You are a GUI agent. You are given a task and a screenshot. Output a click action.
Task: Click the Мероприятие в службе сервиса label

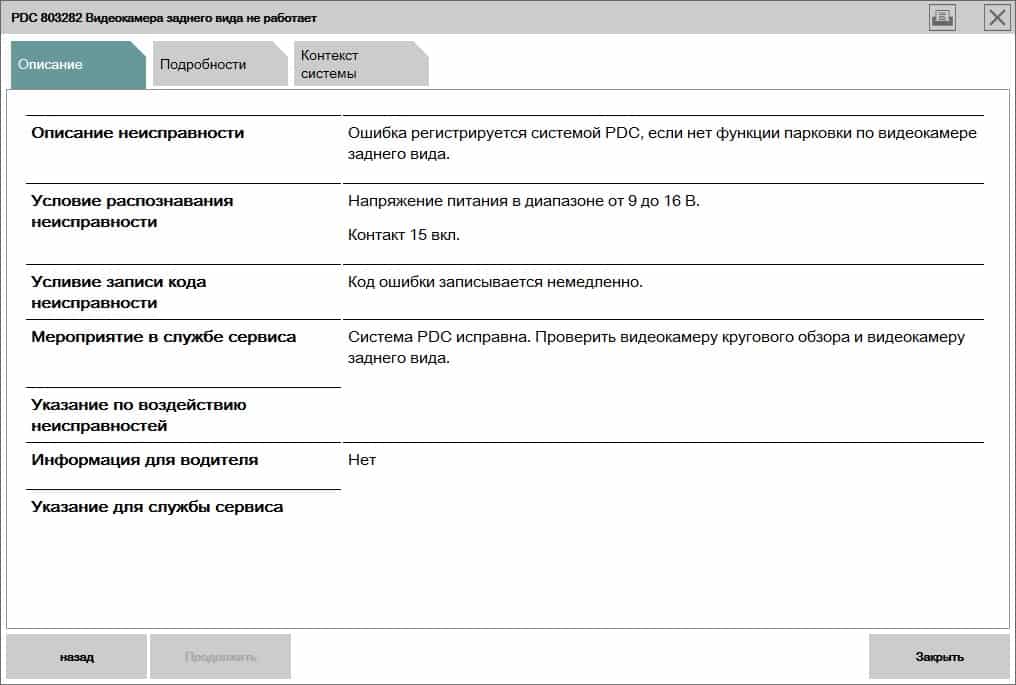point(164,337)
